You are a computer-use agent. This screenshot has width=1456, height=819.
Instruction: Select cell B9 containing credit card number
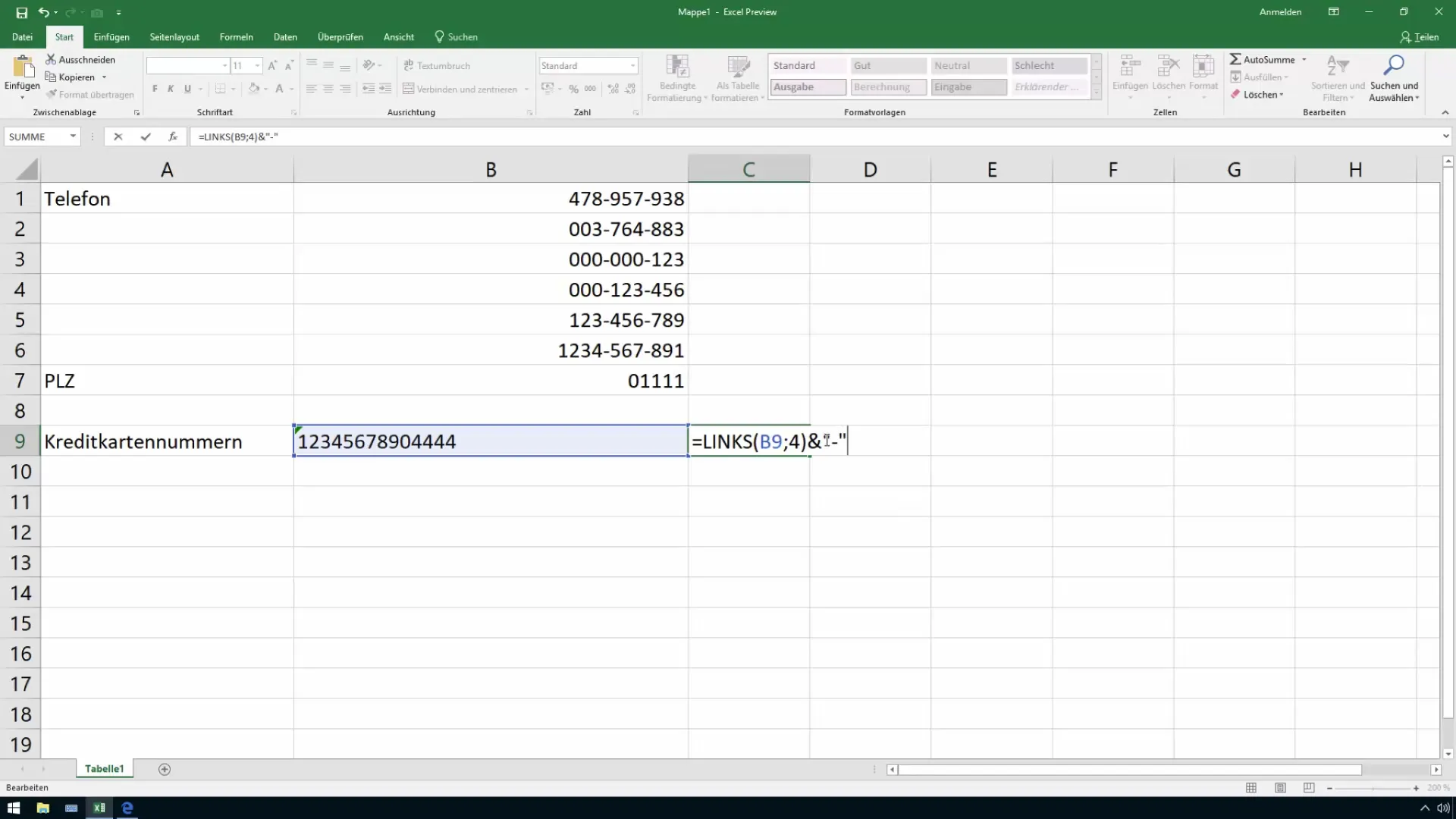491,441
